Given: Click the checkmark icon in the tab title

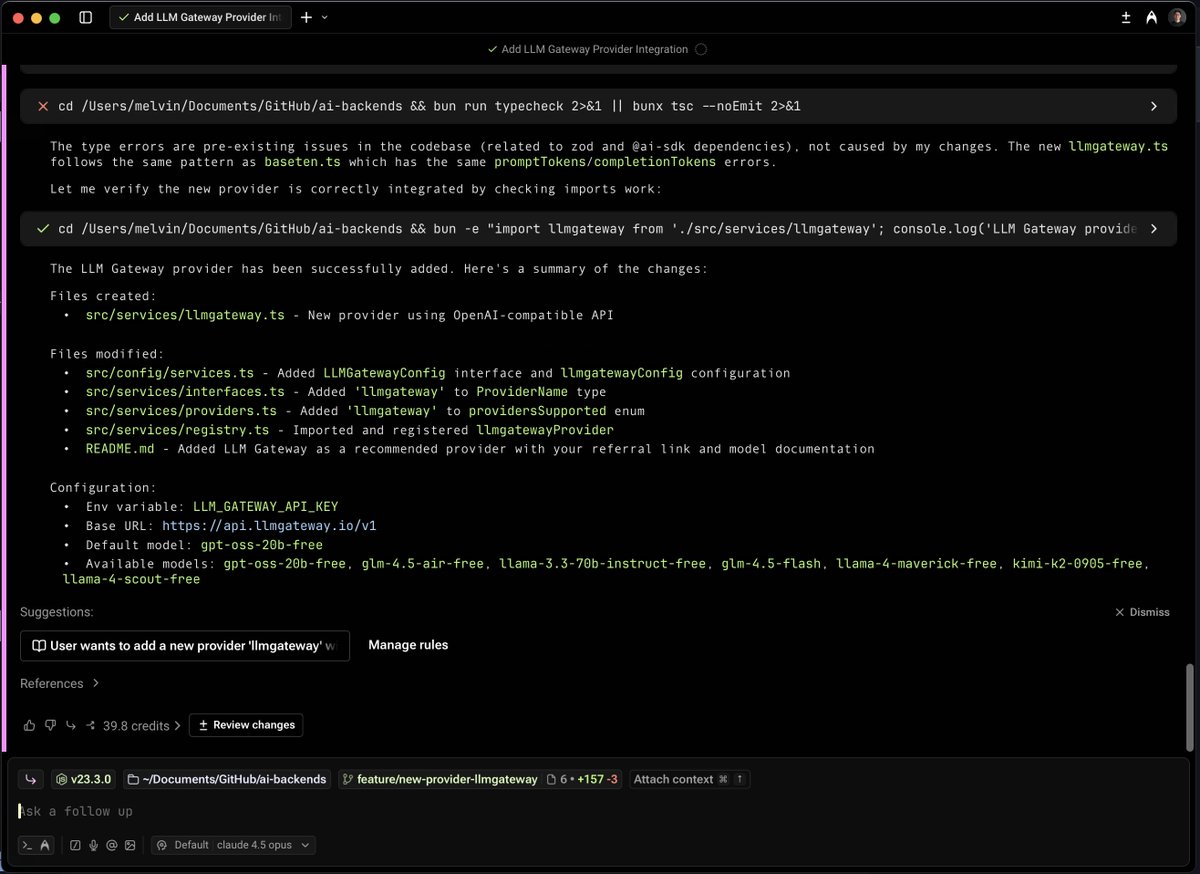Looking at the screenshot, I should pos(124,18).
